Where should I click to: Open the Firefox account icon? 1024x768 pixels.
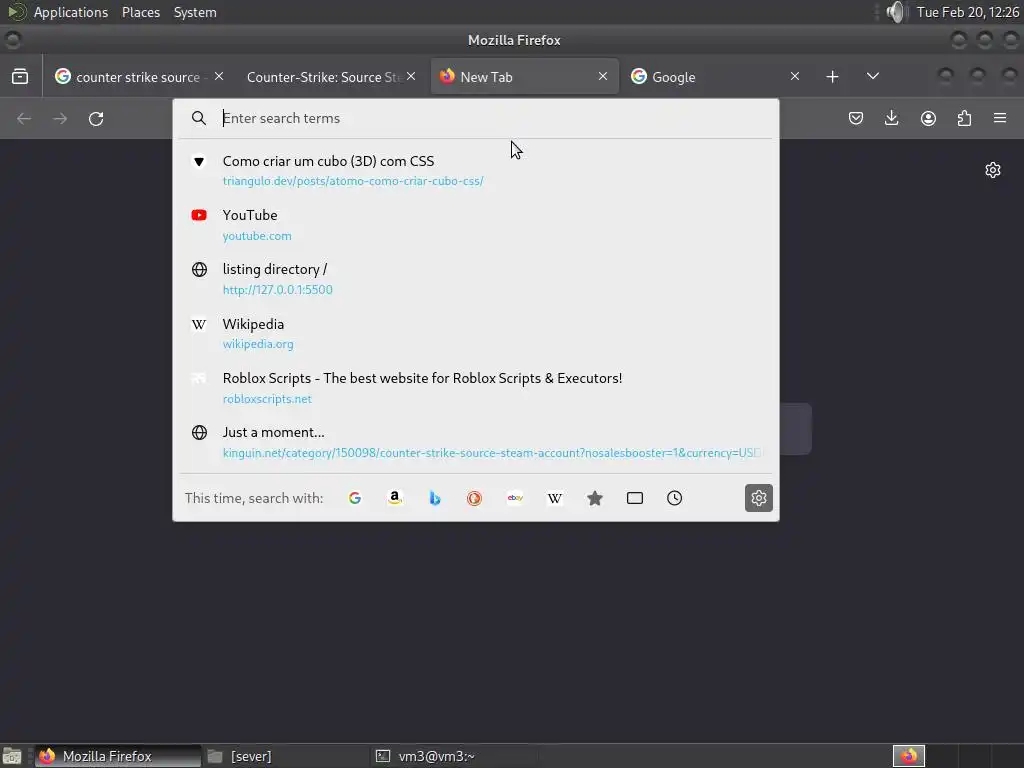coord(928,118)
